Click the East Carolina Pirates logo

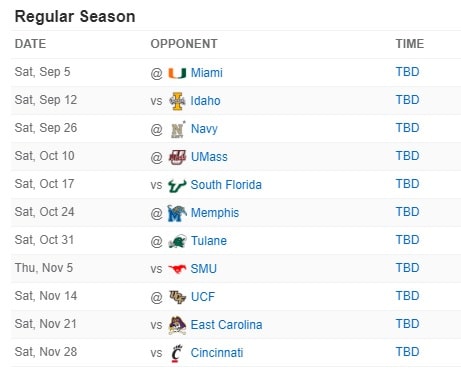pyautogui.click(x=177, y=325)
